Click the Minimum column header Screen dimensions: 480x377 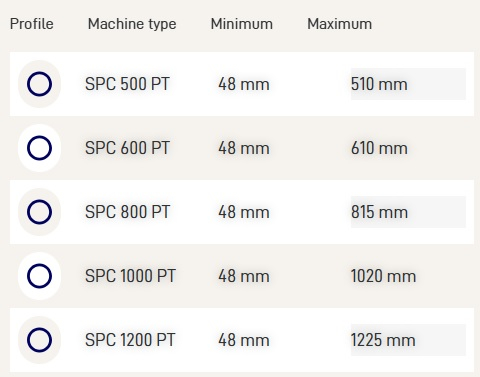pyautogui.click(x=242, y=24)
